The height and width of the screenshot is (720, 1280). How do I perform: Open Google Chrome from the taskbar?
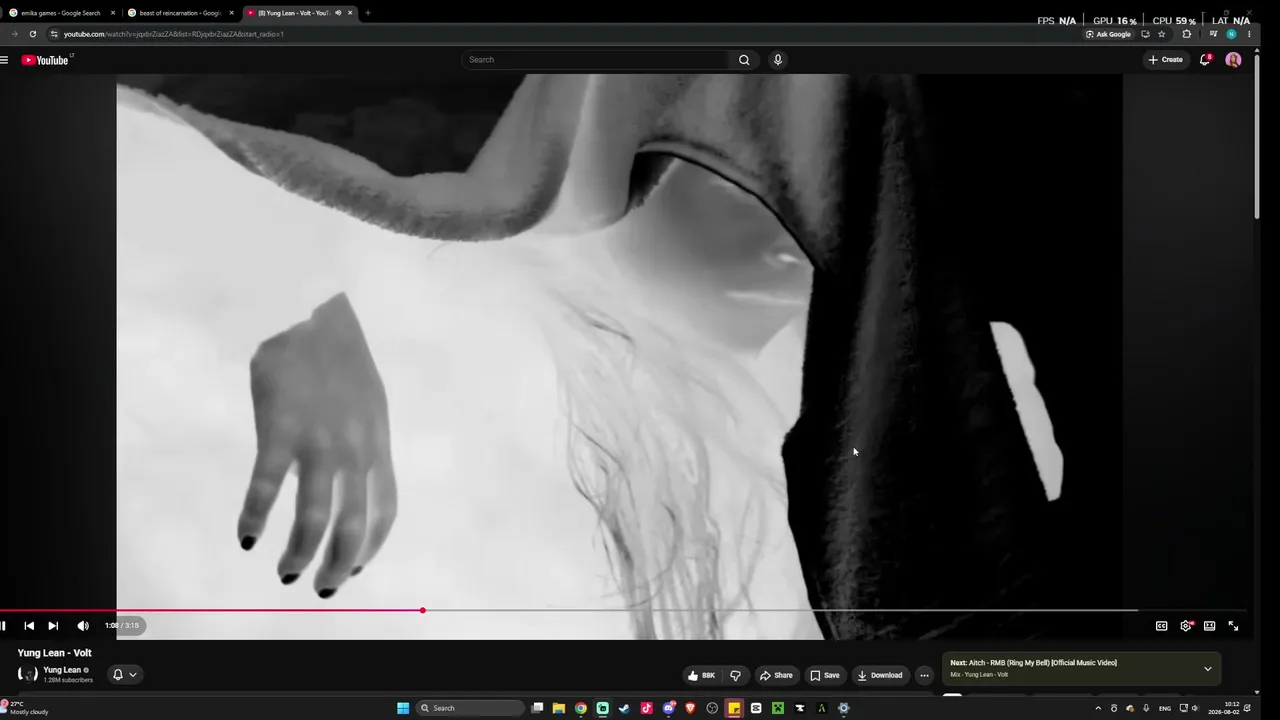pos(581,708)
